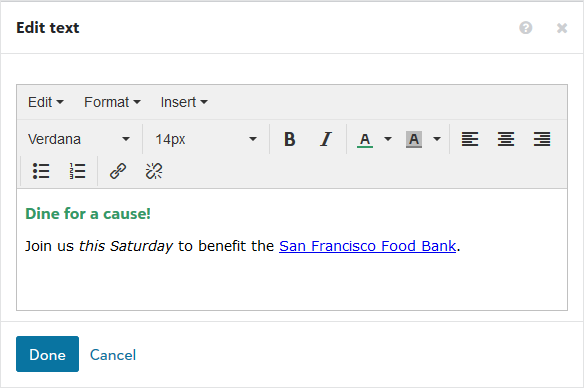584x388 pixels.
Task: Align text left
Action: click(470, 140)
